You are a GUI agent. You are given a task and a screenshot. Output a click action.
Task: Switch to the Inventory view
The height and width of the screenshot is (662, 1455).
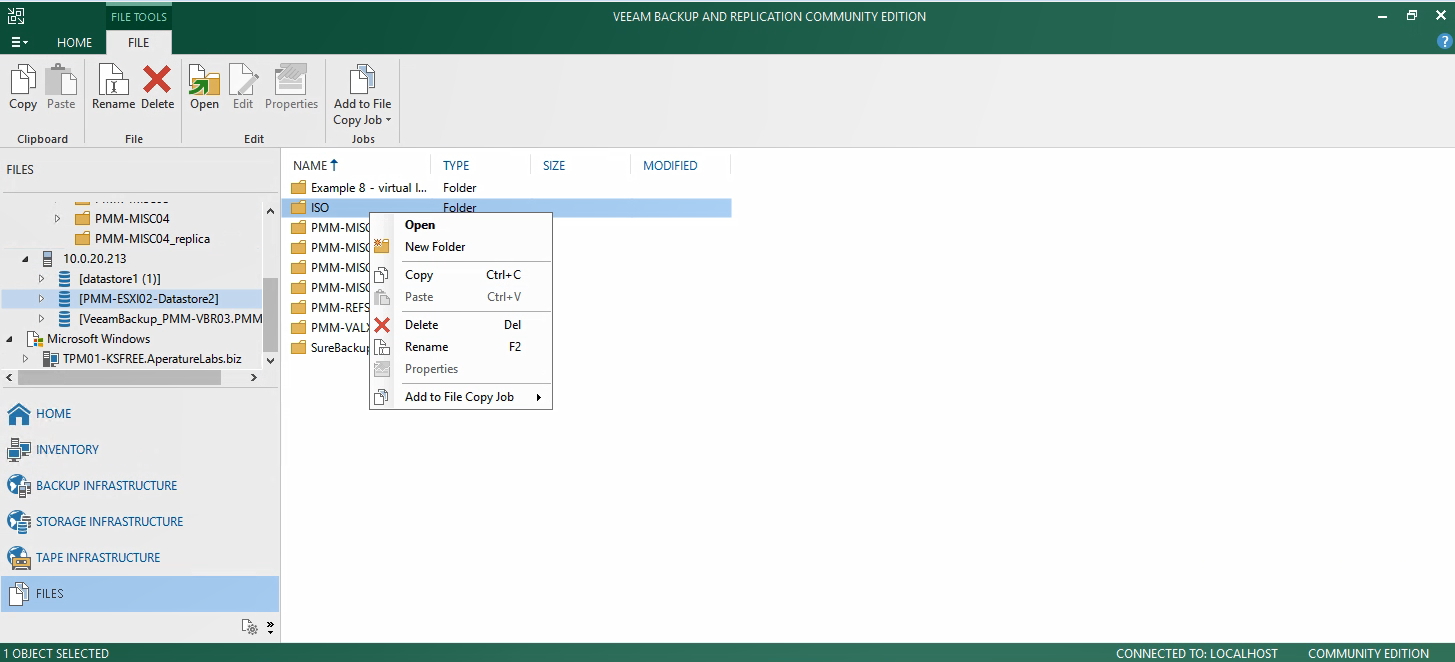pyautogui.click(x=67, y=450)
